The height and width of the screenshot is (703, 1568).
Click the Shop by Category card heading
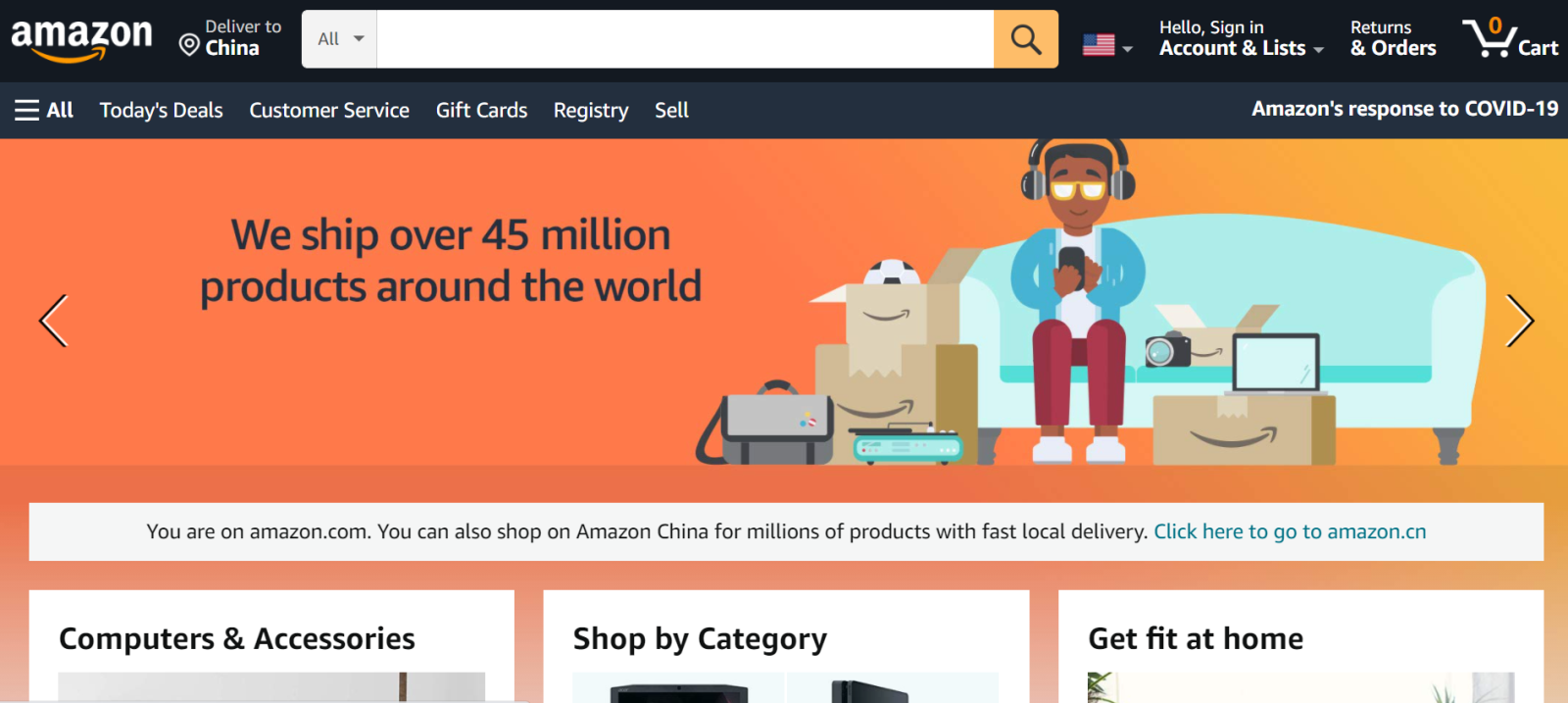tap(700, 639)
